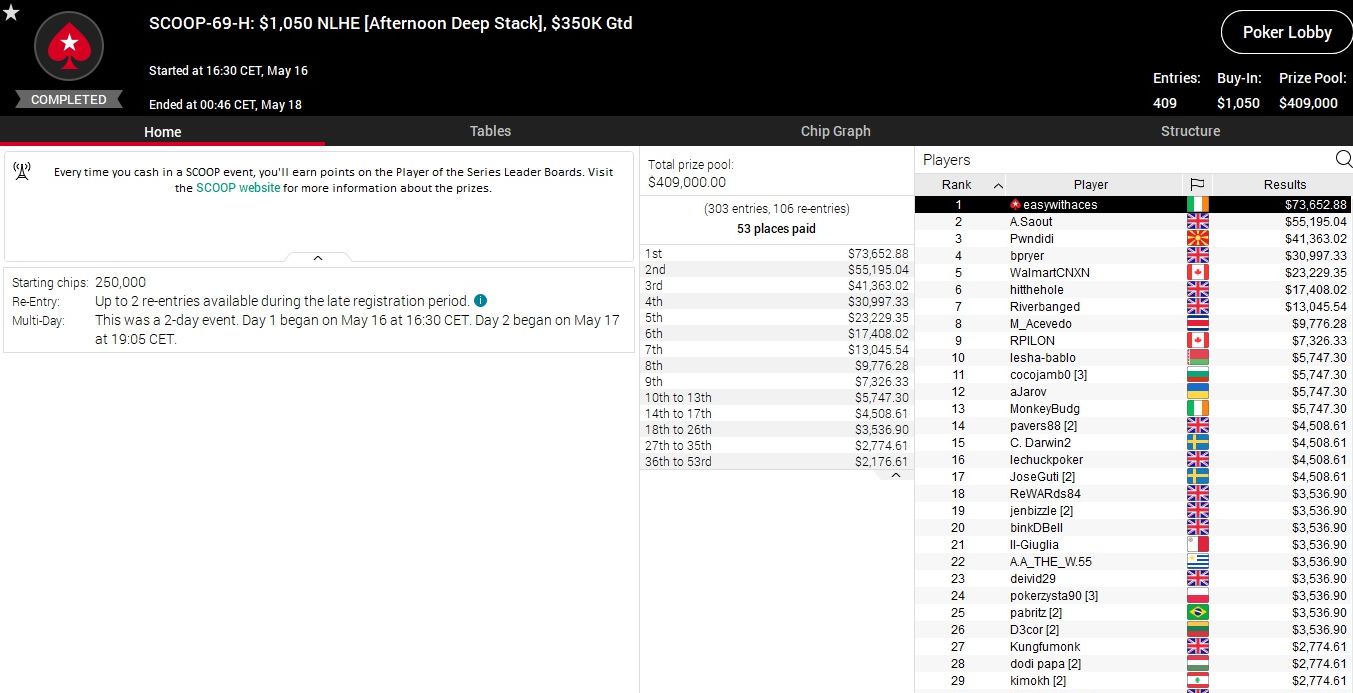Switch to the Tables tab
Viewport: 1353px width, 693px height.
[490, 131]
